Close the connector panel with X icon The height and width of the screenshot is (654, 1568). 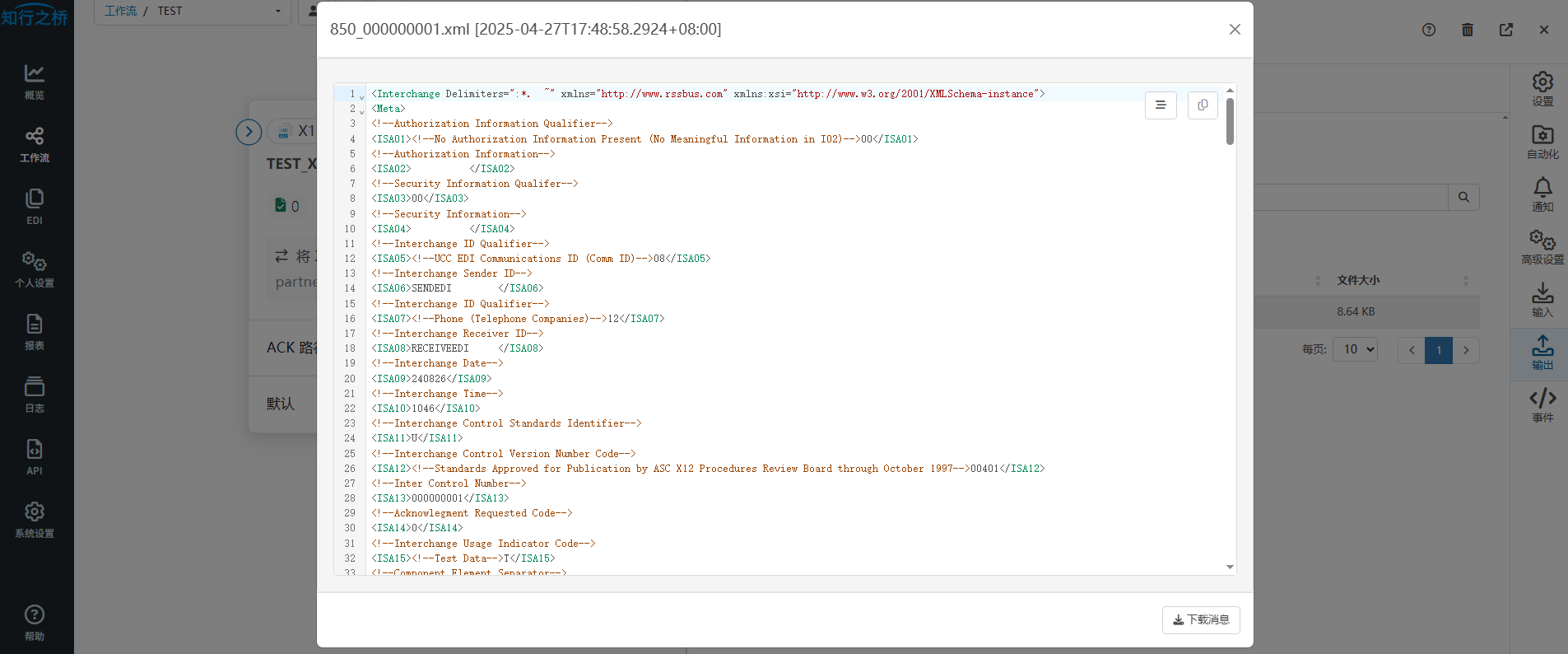click(1544, 30)
